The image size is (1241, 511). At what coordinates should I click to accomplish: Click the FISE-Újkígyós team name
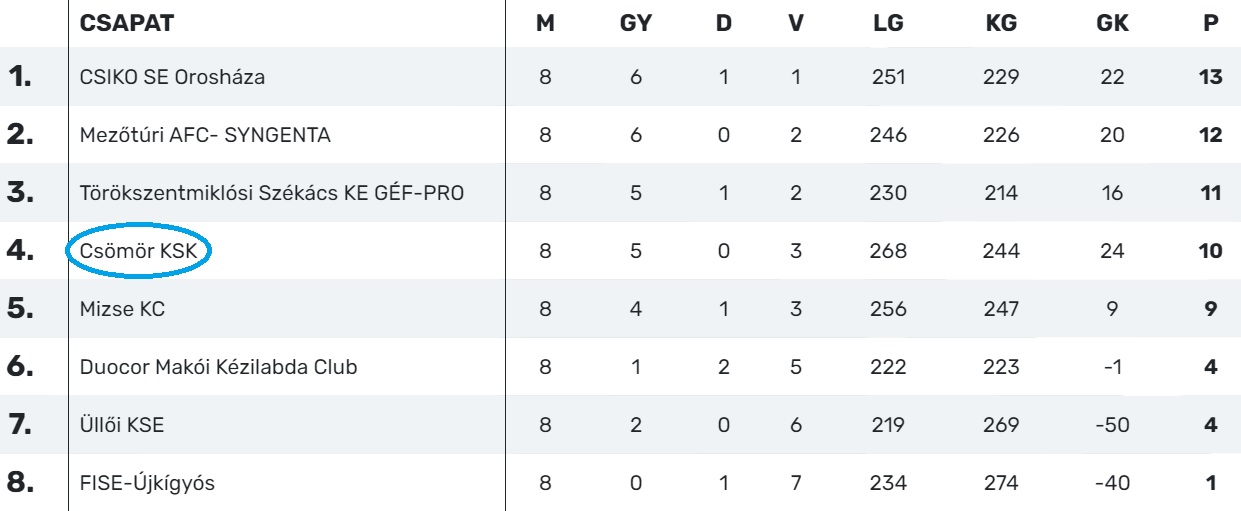tap(147, 485)
